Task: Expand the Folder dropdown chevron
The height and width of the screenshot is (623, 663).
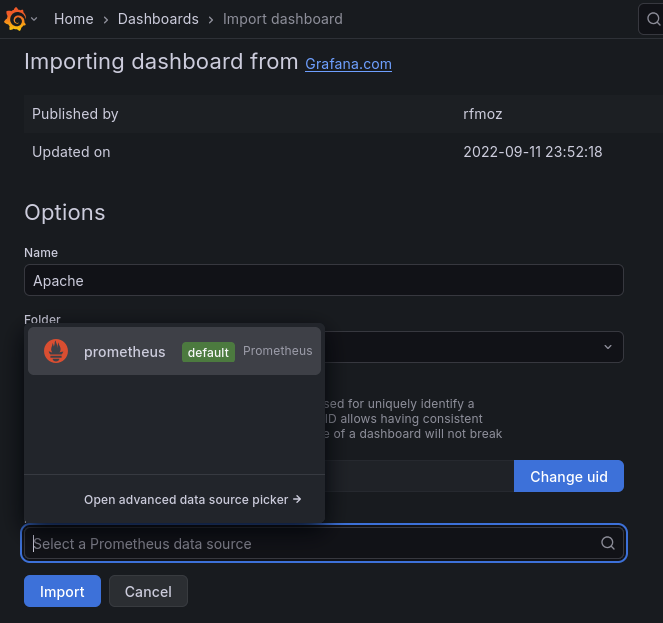Action: (x=608, y=347)
